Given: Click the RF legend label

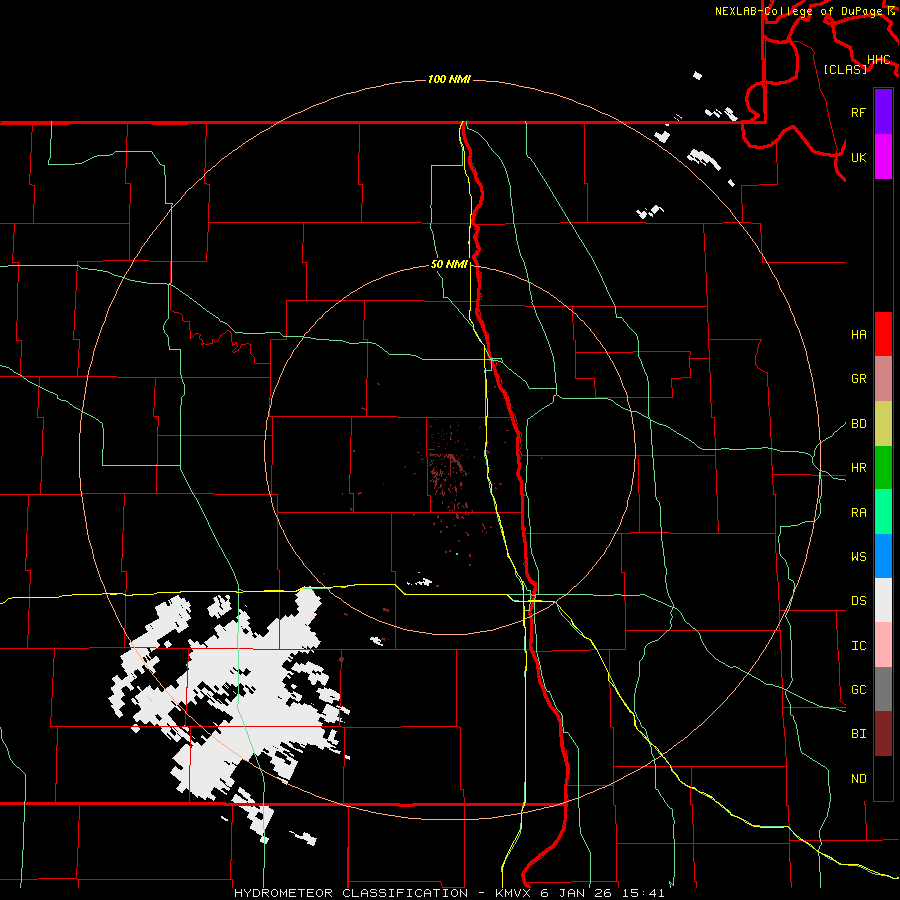Looking at the screenshot, I should tap(858, 112).
